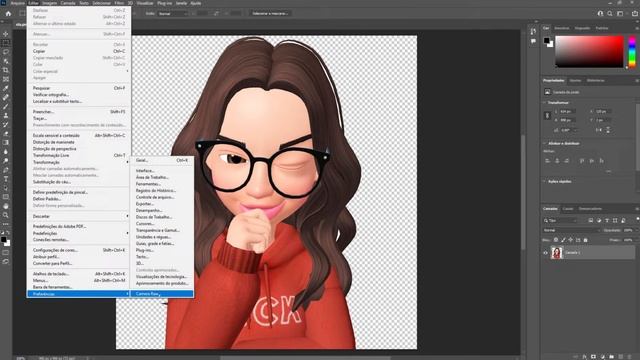
Task: Open the workspace switcher icon top right
Action: [x=620, y=13]
